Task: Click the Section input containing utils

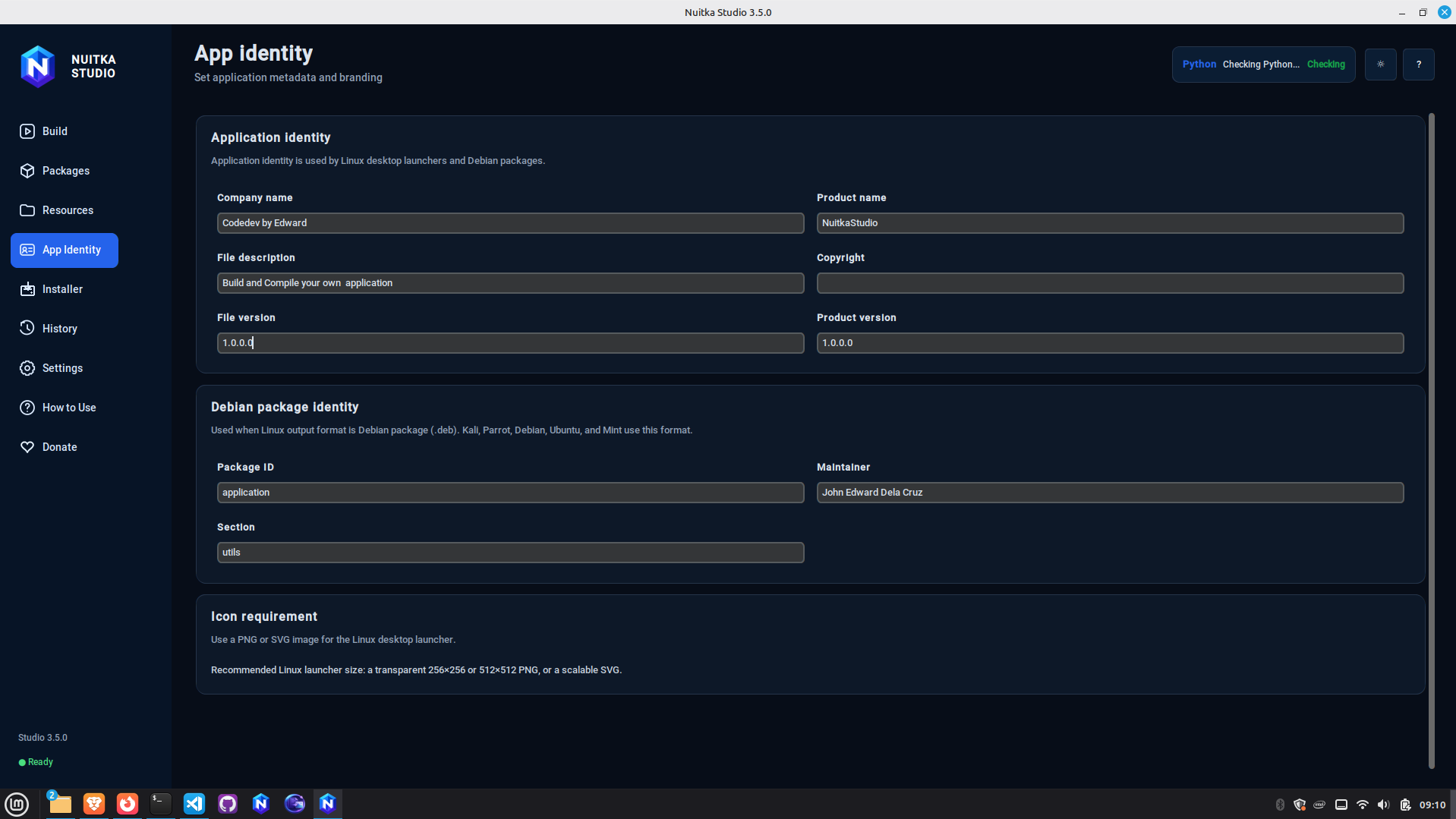Action: pos(510,553)
